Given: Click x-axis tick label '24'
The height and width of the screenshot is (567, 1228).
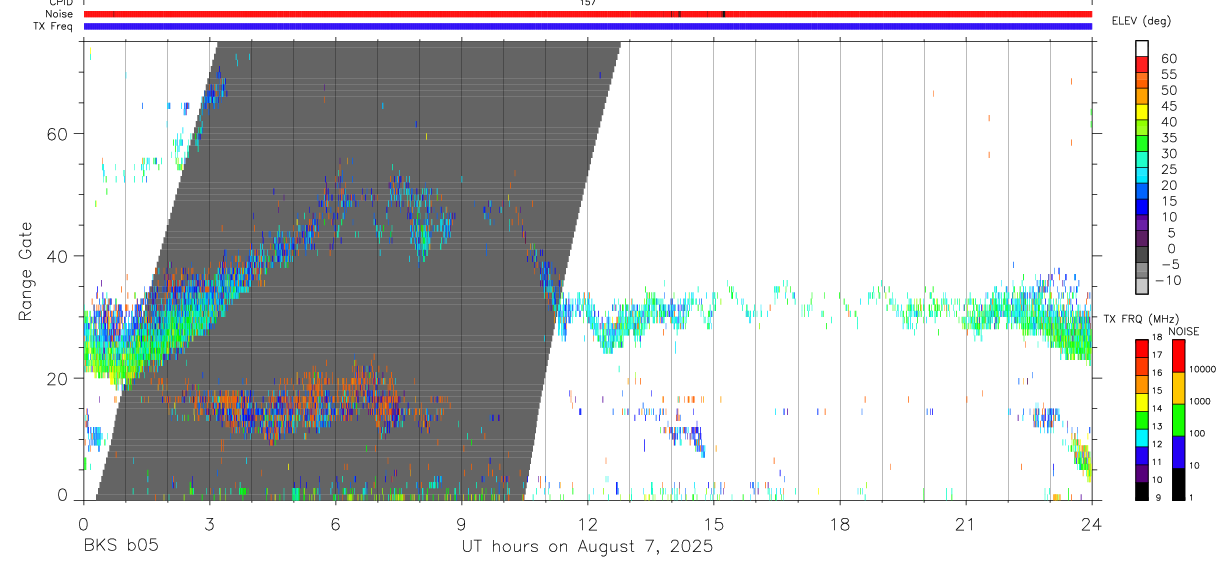Looking at the screenshot, I should click(1091, 524).
